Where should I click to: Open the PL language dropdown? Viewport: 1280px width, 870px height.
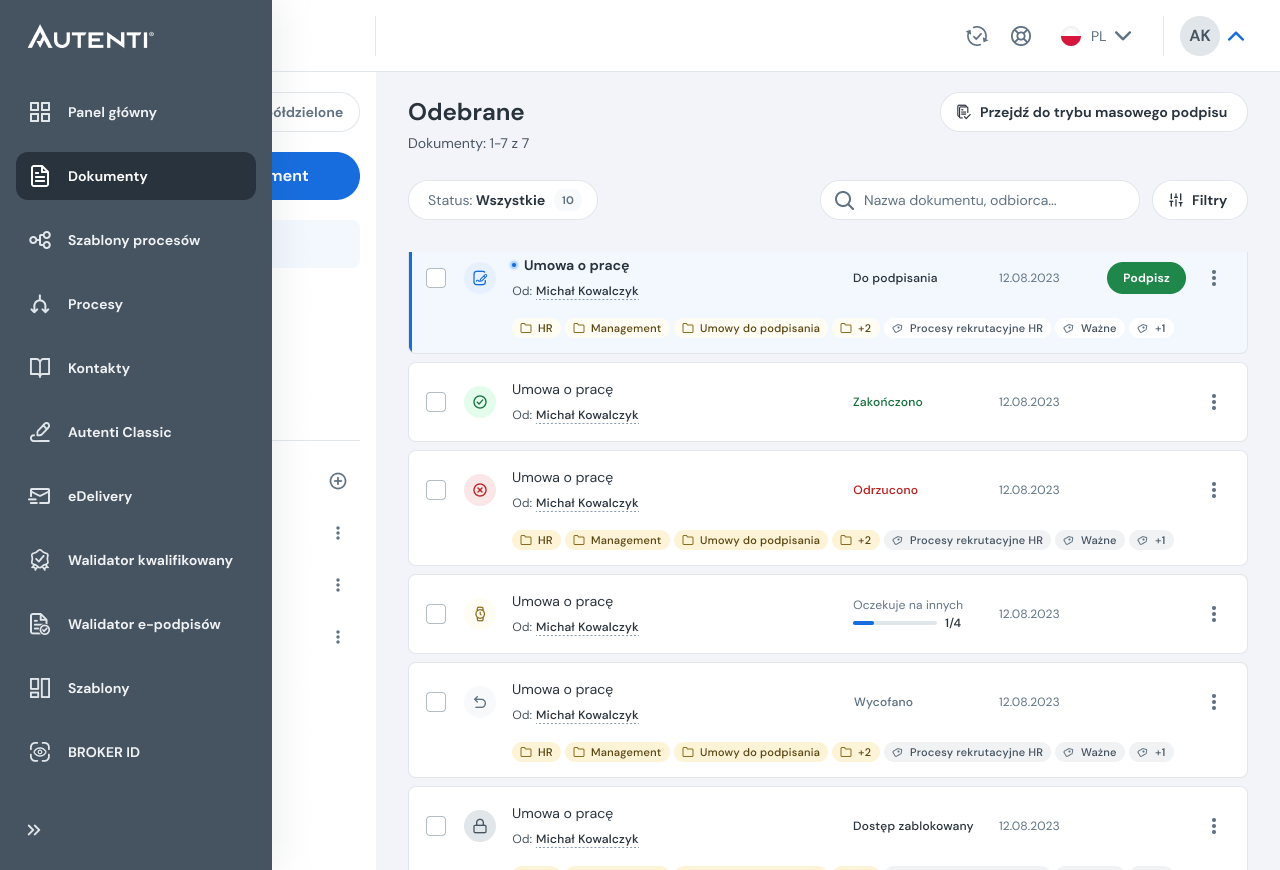(1096, 36)
